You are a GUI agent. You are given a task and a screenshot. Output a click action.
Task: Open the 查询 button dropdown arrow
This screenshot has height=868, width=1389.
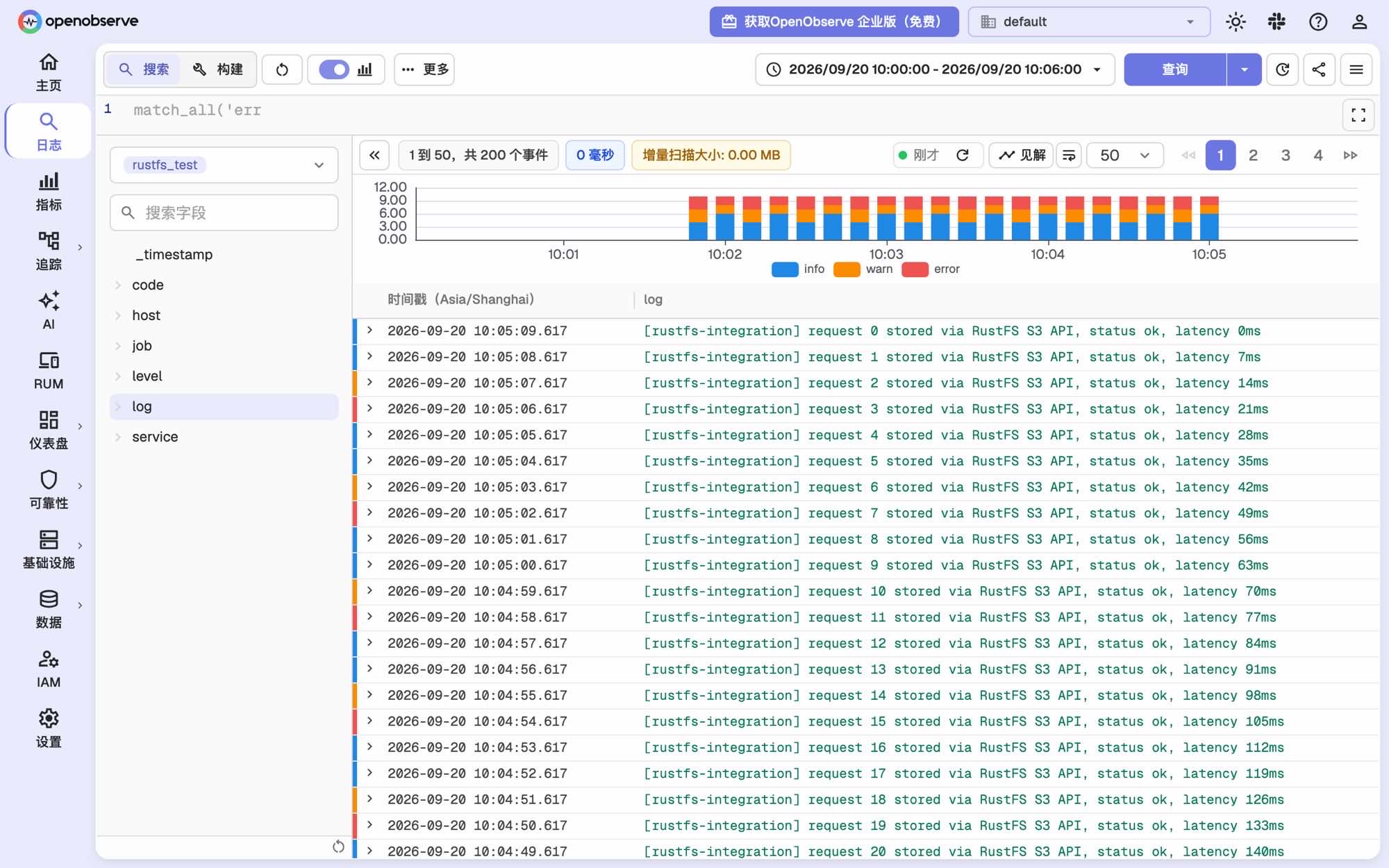pos(1244,69)
